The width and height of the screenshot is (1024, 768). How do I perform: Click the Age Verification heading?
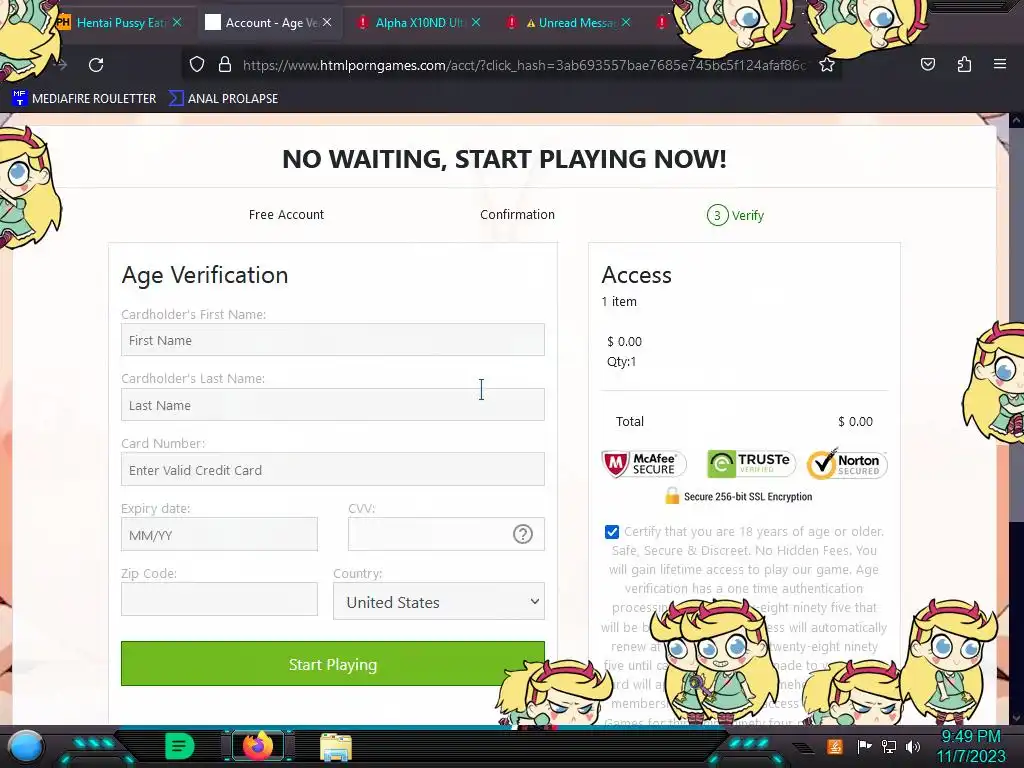click(204, 275)
